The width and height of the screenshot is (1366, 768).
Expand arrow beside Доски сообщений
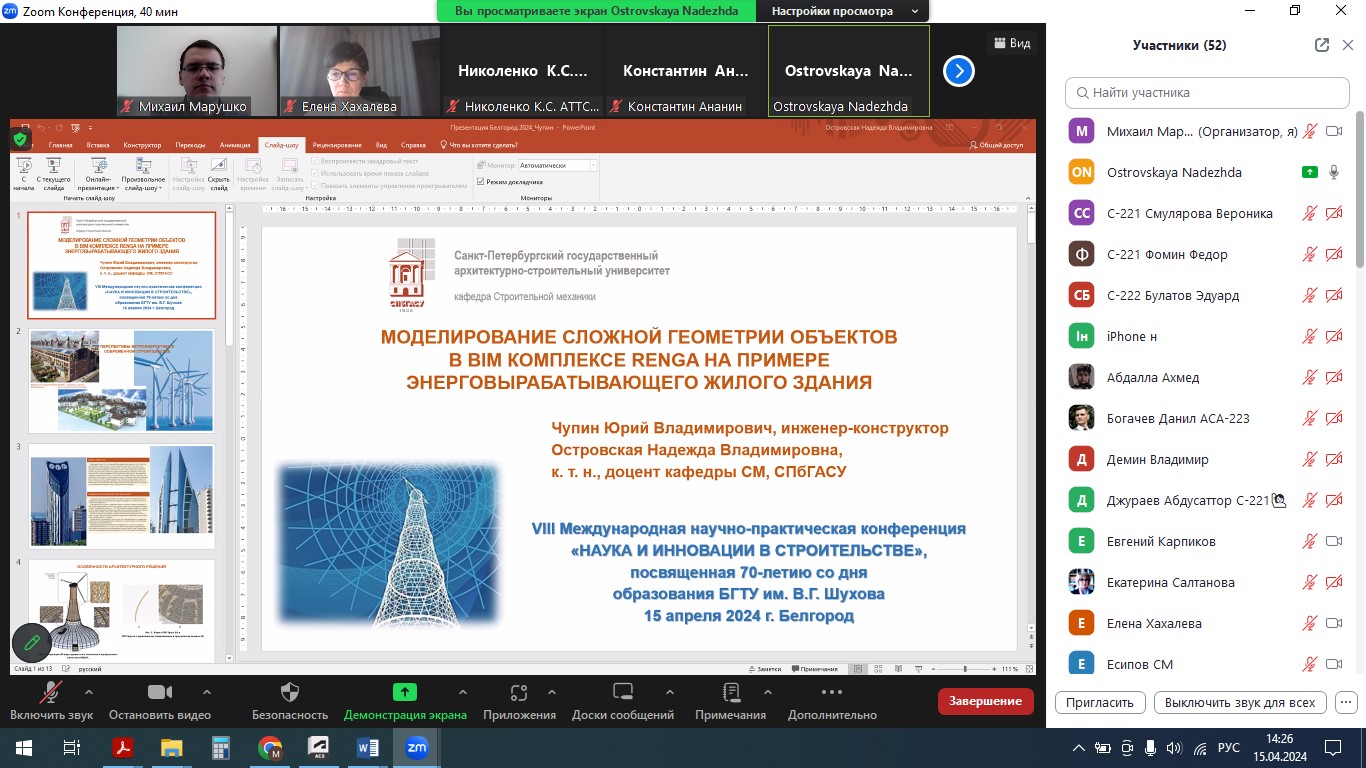point(672,692)
